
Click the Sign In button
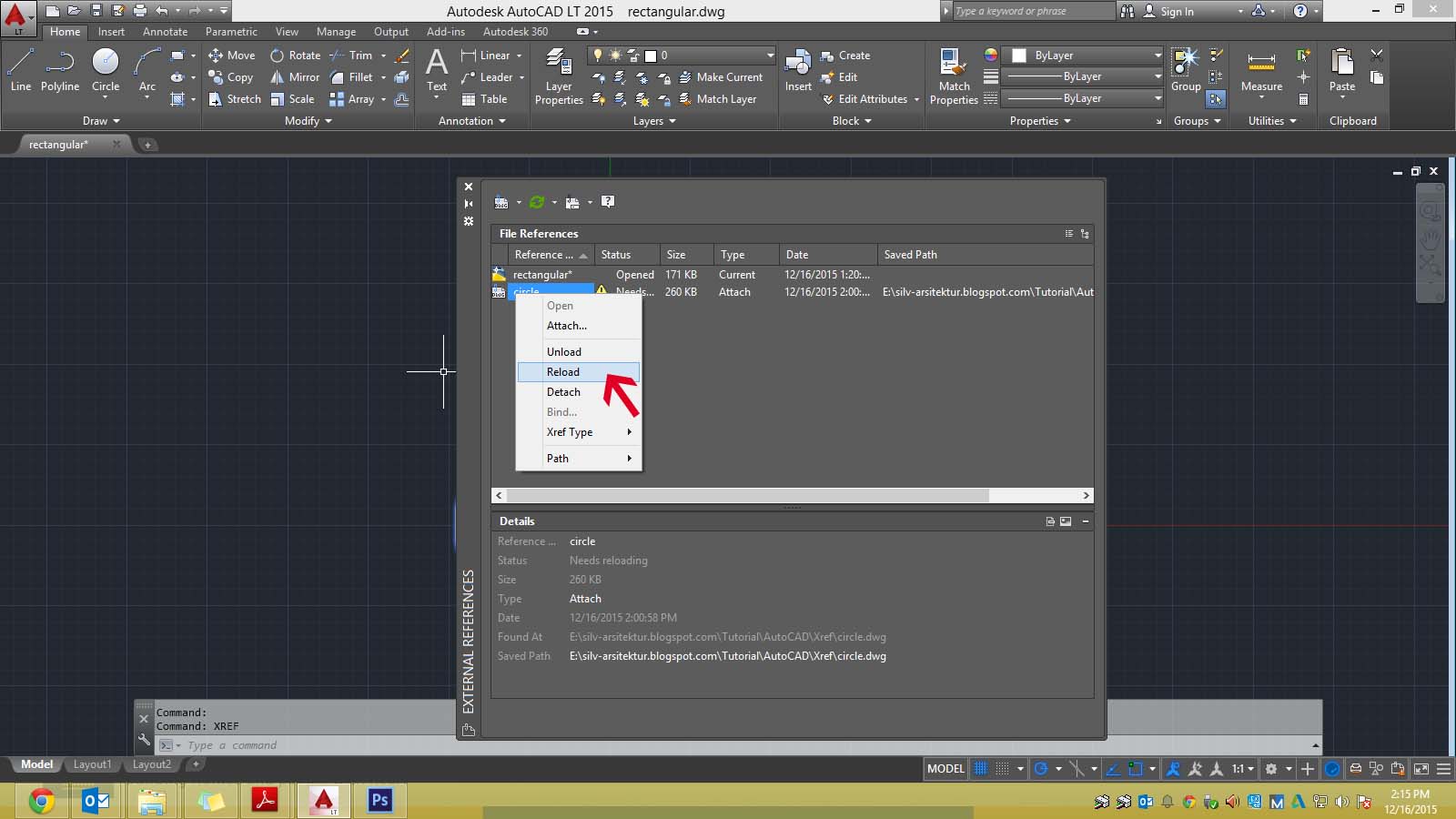pos(1168,11)
